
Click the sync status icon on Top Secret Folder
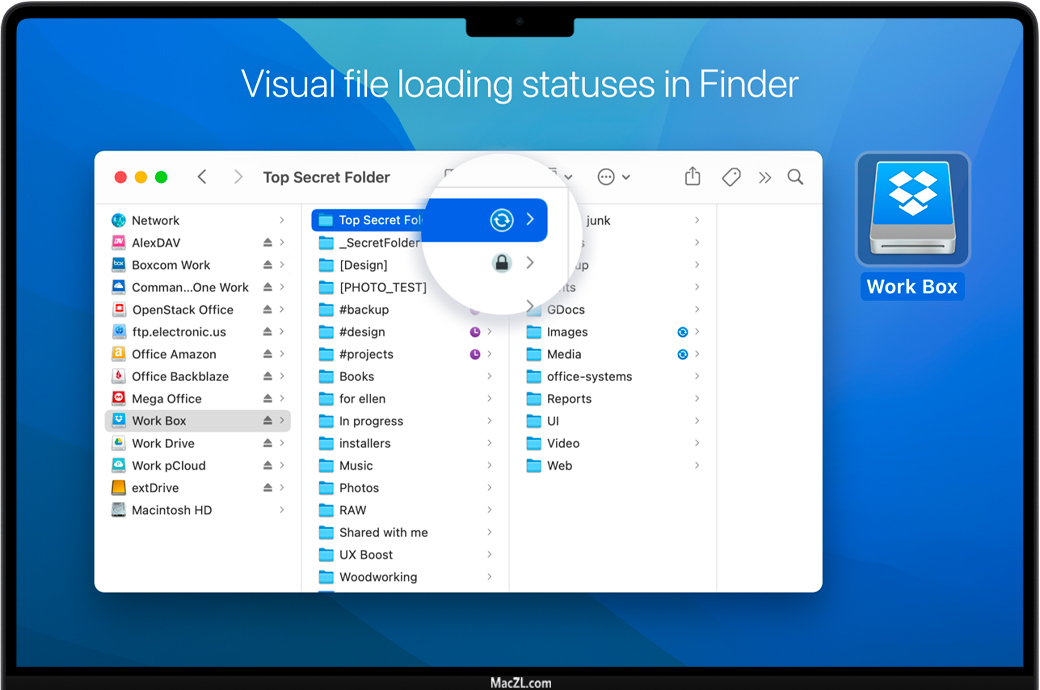(x=501, y=220)
